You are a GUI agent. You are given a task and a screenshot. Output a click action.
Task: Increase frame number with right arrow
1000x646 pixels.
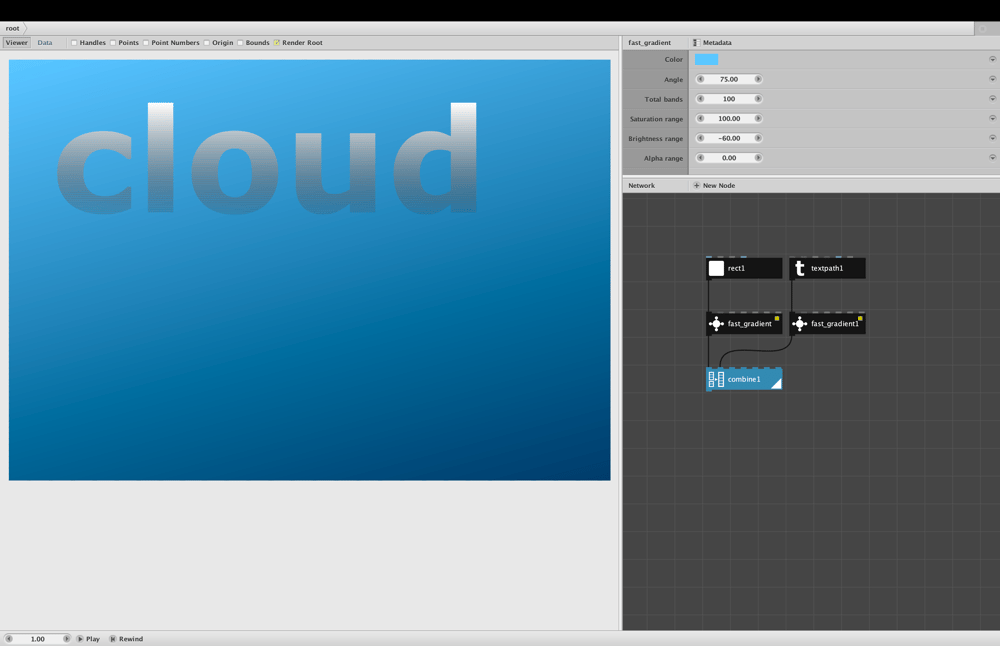(66, 638)
